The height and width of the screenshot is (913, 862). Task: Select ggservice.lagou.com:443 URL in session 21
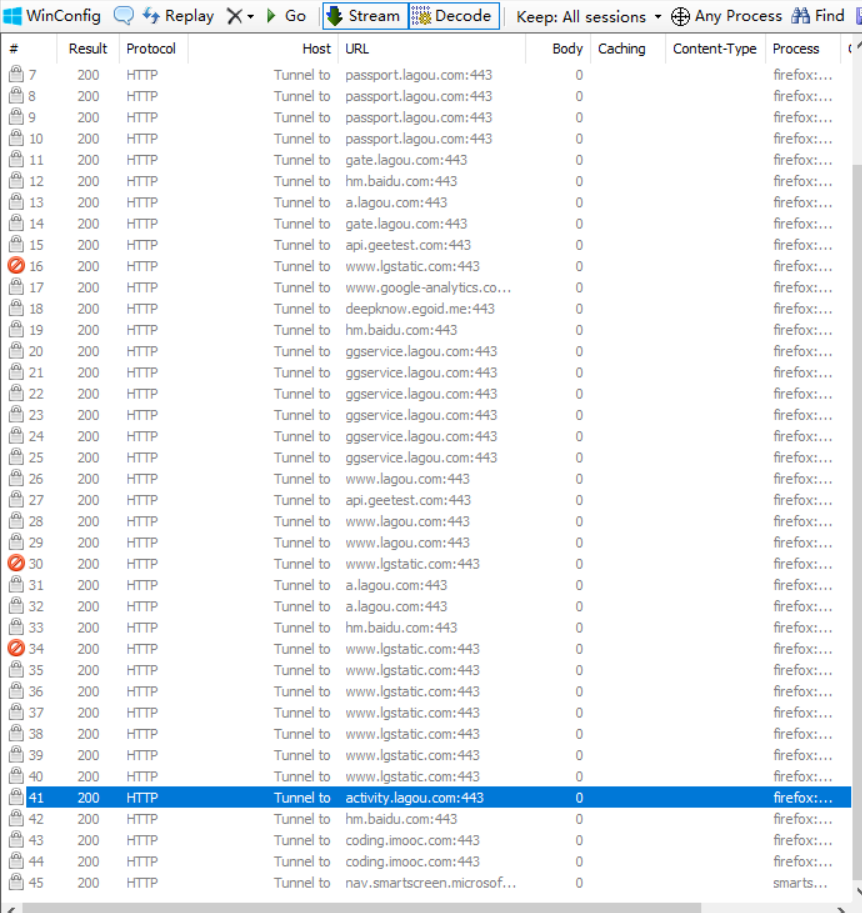421,373
